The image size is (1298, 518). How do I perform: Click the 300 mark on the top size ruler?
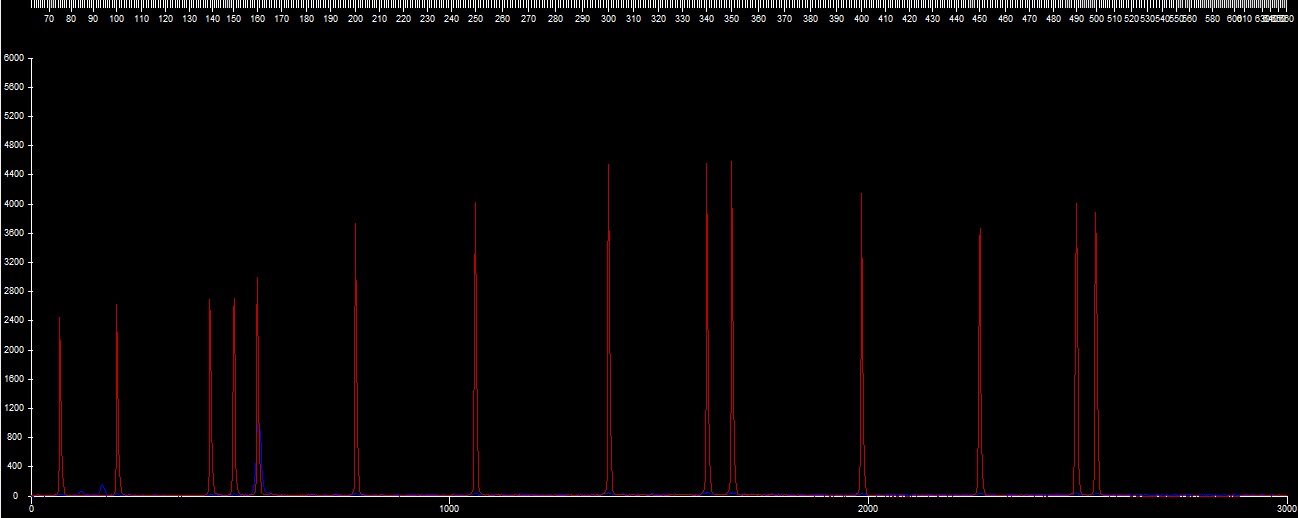coord(608,18)
